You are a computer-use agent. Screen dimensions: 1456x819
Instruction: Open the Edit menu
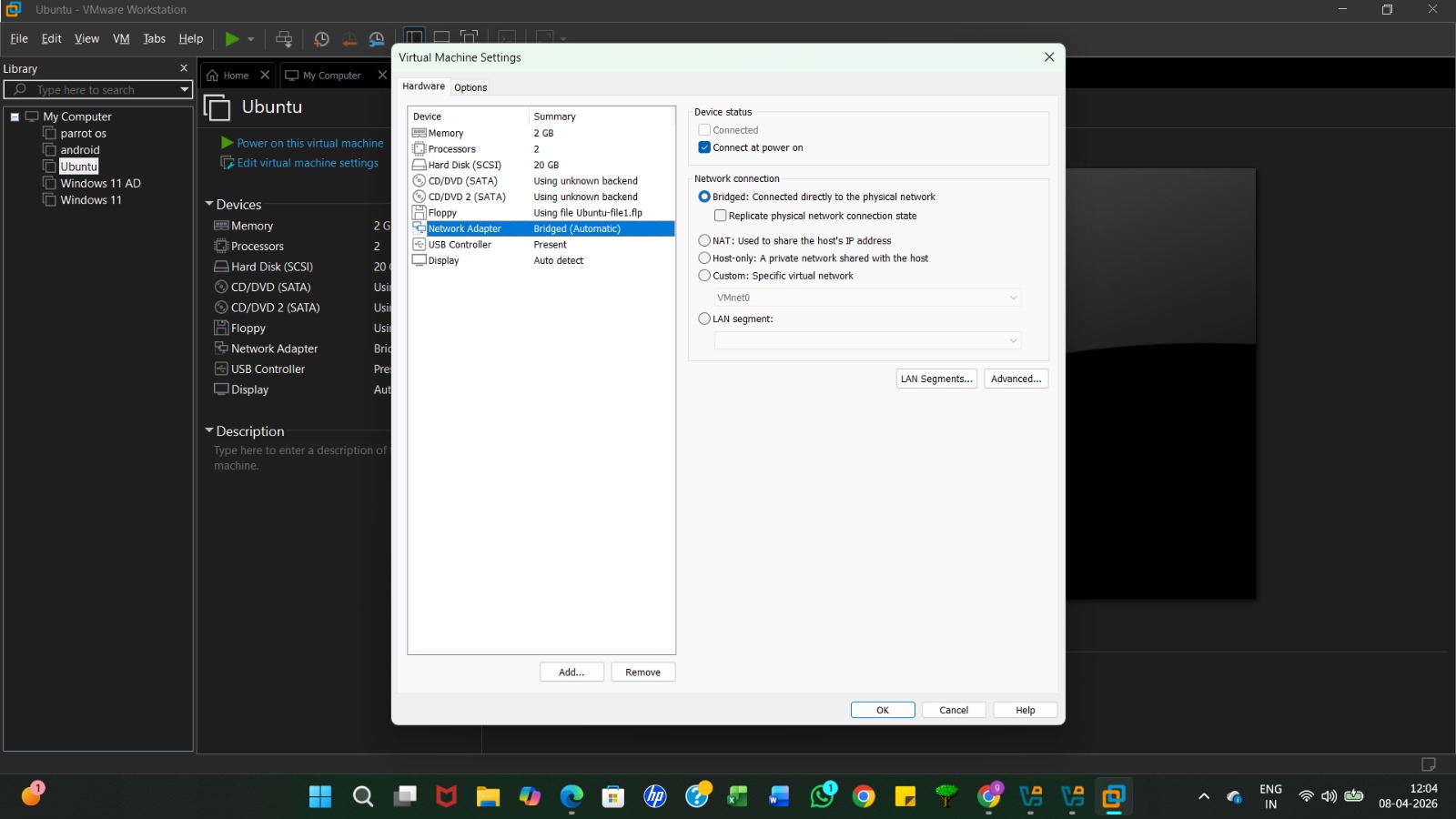pyautogui.click(x=52, y=38)
